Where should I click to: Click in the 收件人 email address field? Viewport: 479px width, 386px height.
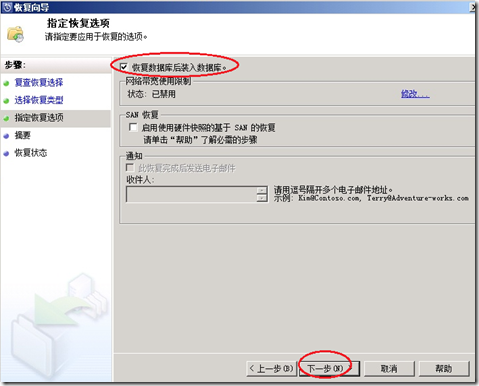191,194
